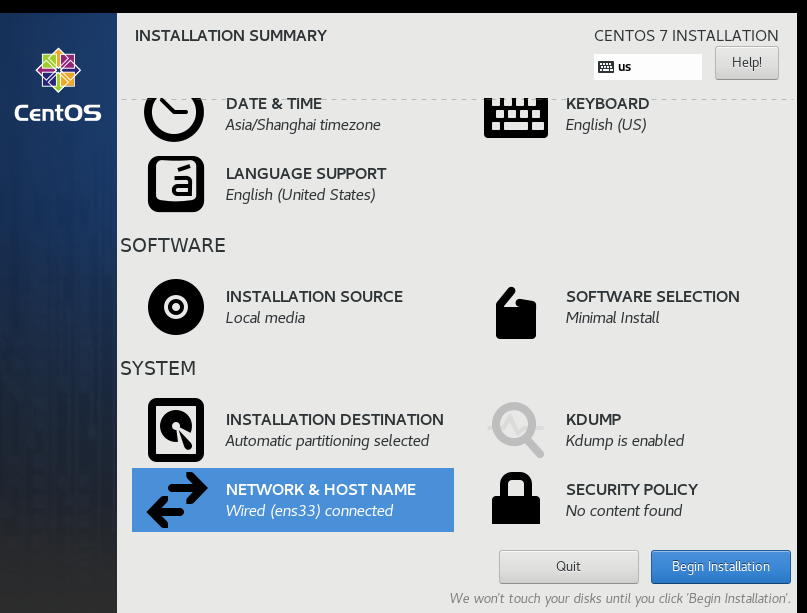Click the 'Asia/Shanghai timezone' text
This screenshot has width=807, height=613.
click(x=303, y=125)
